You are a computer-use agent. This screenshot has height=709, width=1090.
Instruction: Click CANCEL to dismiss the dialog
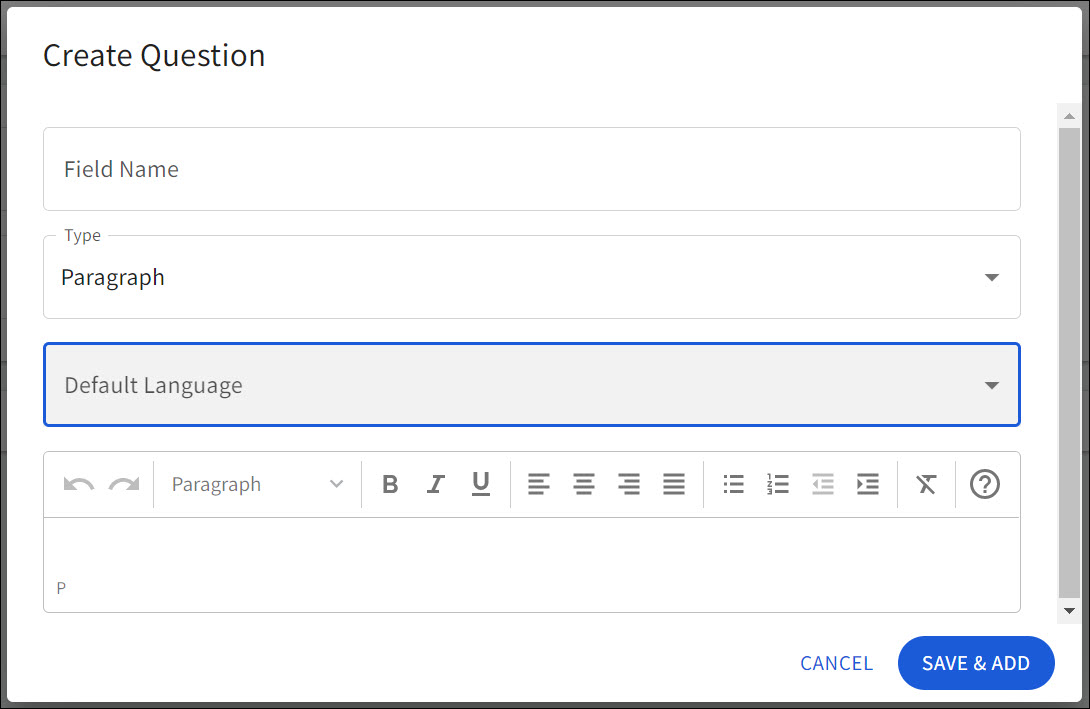(x=836, y=663)
